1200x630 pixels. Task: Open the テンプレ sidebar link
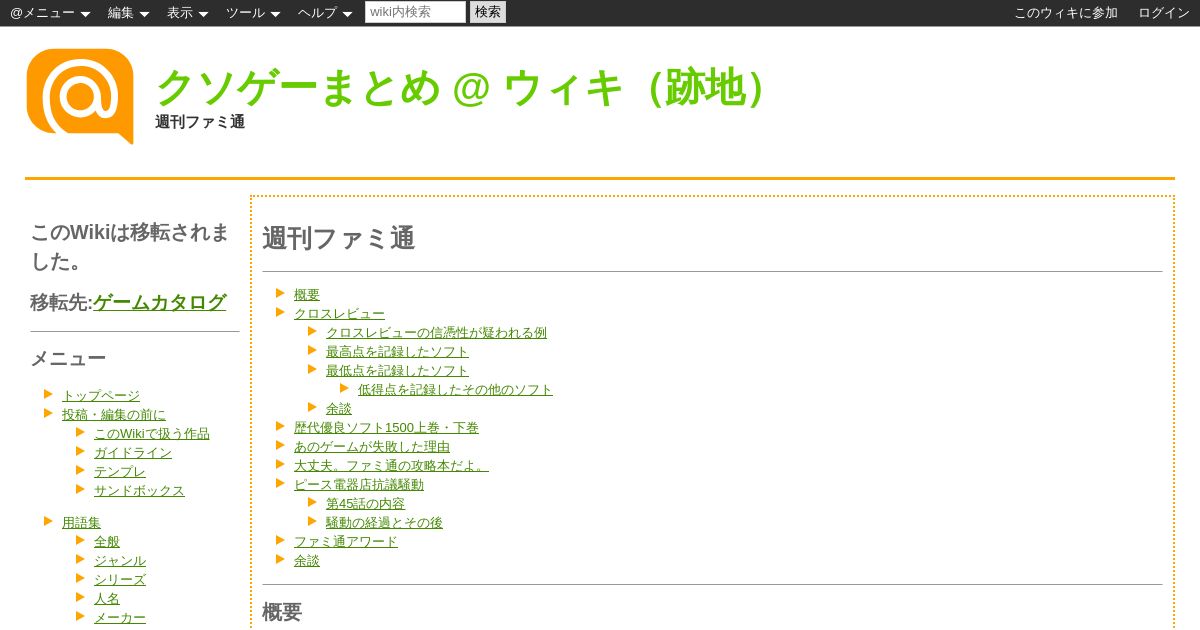pos(120,472)
